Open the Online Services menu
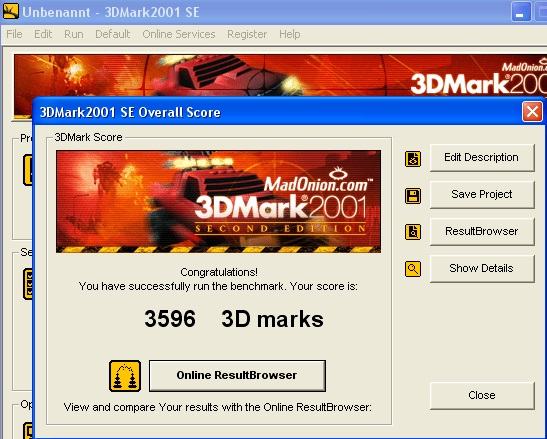 coord(179,34)
